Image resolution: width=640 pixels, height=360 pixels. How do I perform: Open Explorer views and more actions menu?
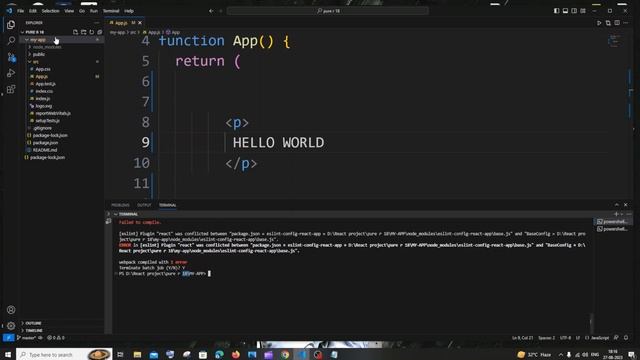coord(97,23)
